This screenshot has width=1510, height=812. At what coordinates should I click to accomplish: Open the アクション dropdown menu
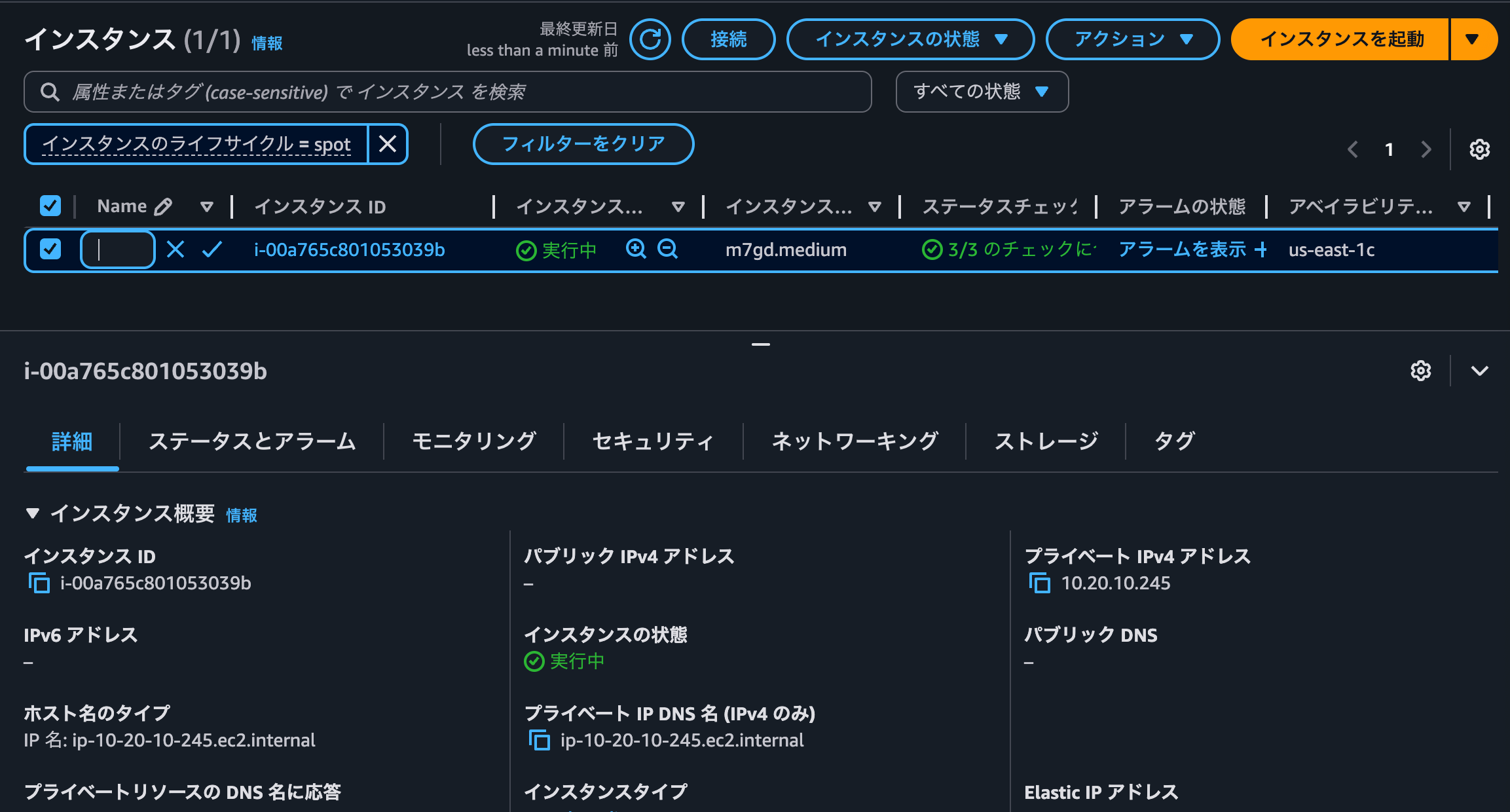coord(1132,39)
